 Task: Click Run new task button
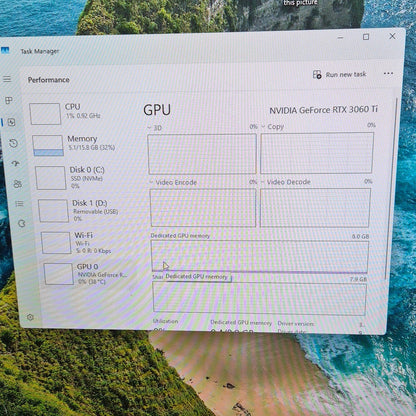[x=340, y=74]
